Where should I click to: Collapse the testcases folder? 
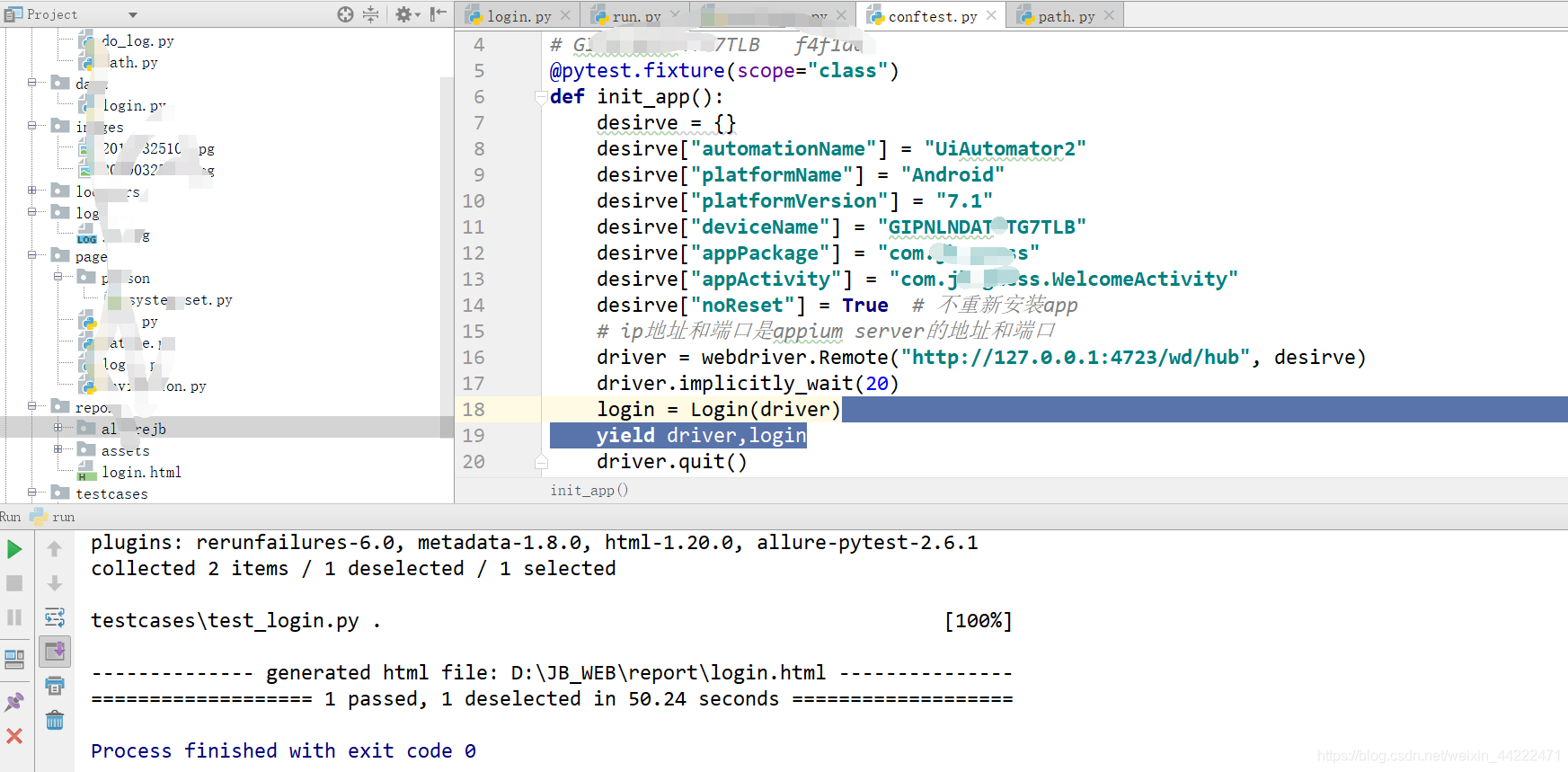(32, 492)
